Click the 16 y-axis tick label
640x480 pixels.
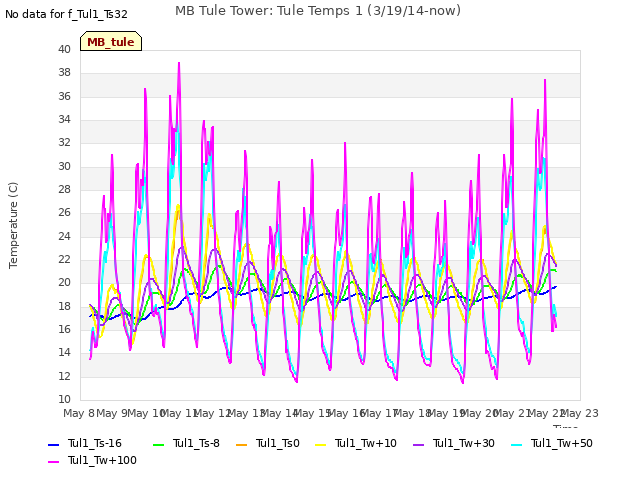(x=64, y=329)
